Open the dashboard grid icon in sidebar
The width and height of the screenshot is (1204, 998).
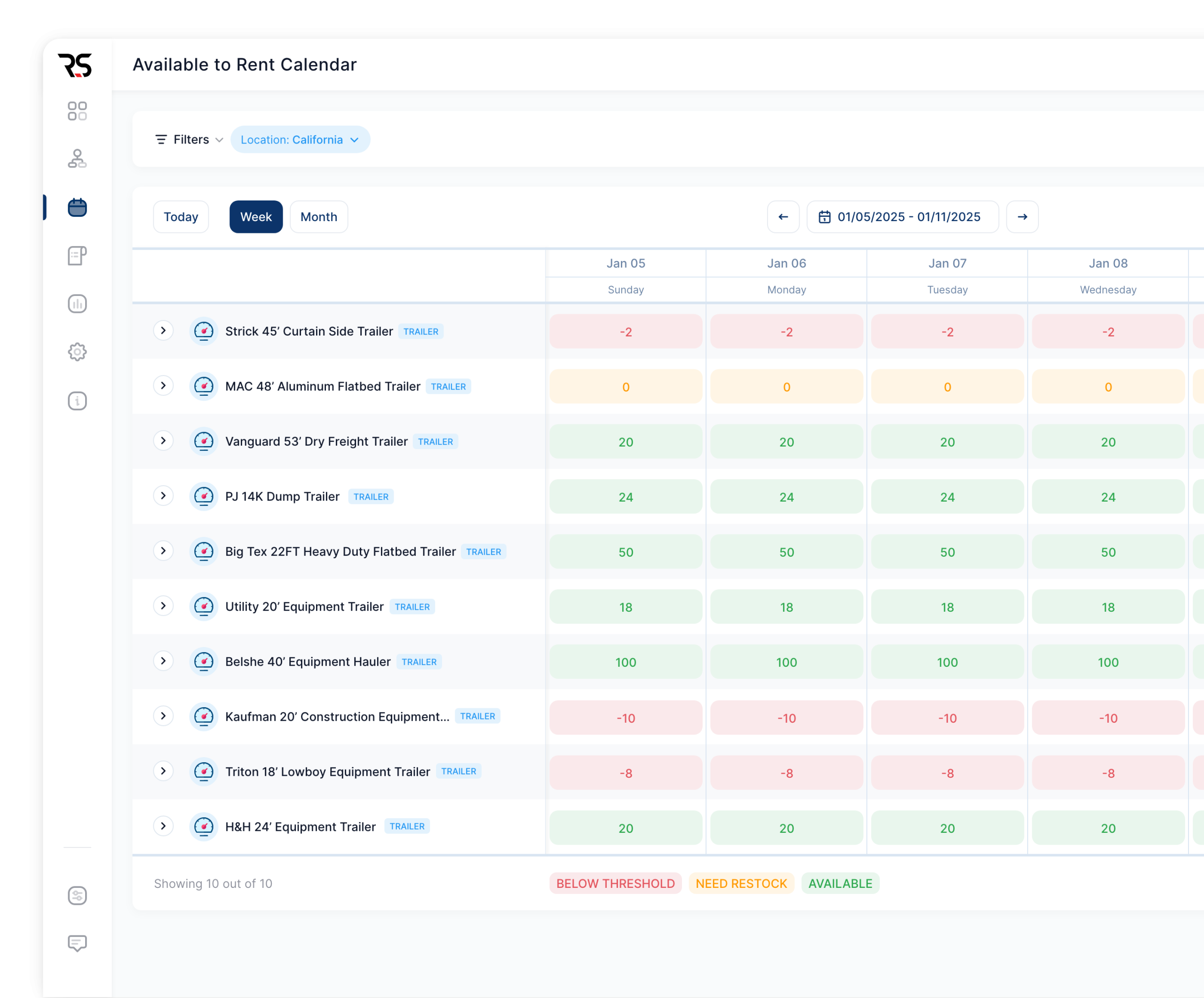(77, 111)
